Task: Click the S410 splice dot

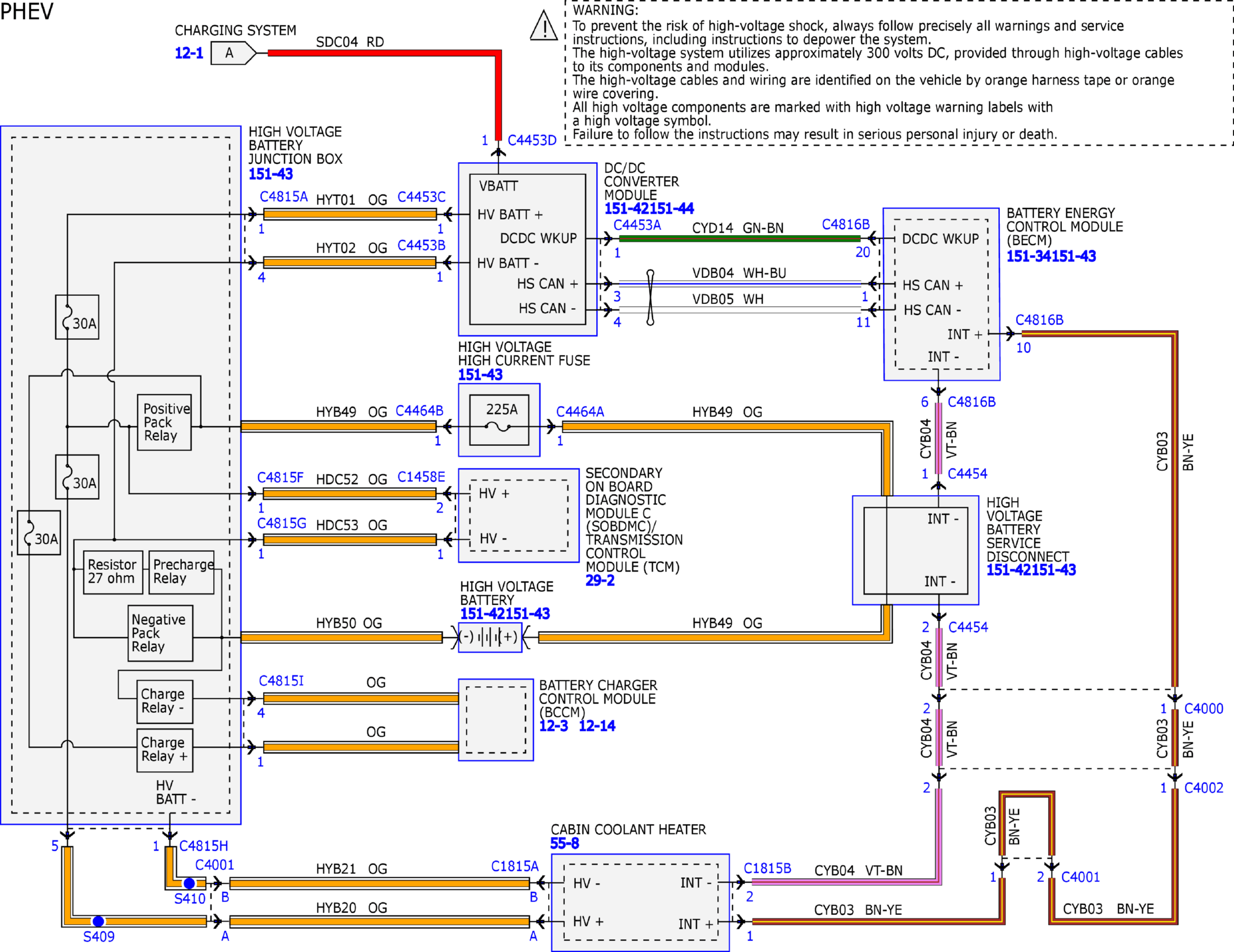Action: (x=189, y=883)
